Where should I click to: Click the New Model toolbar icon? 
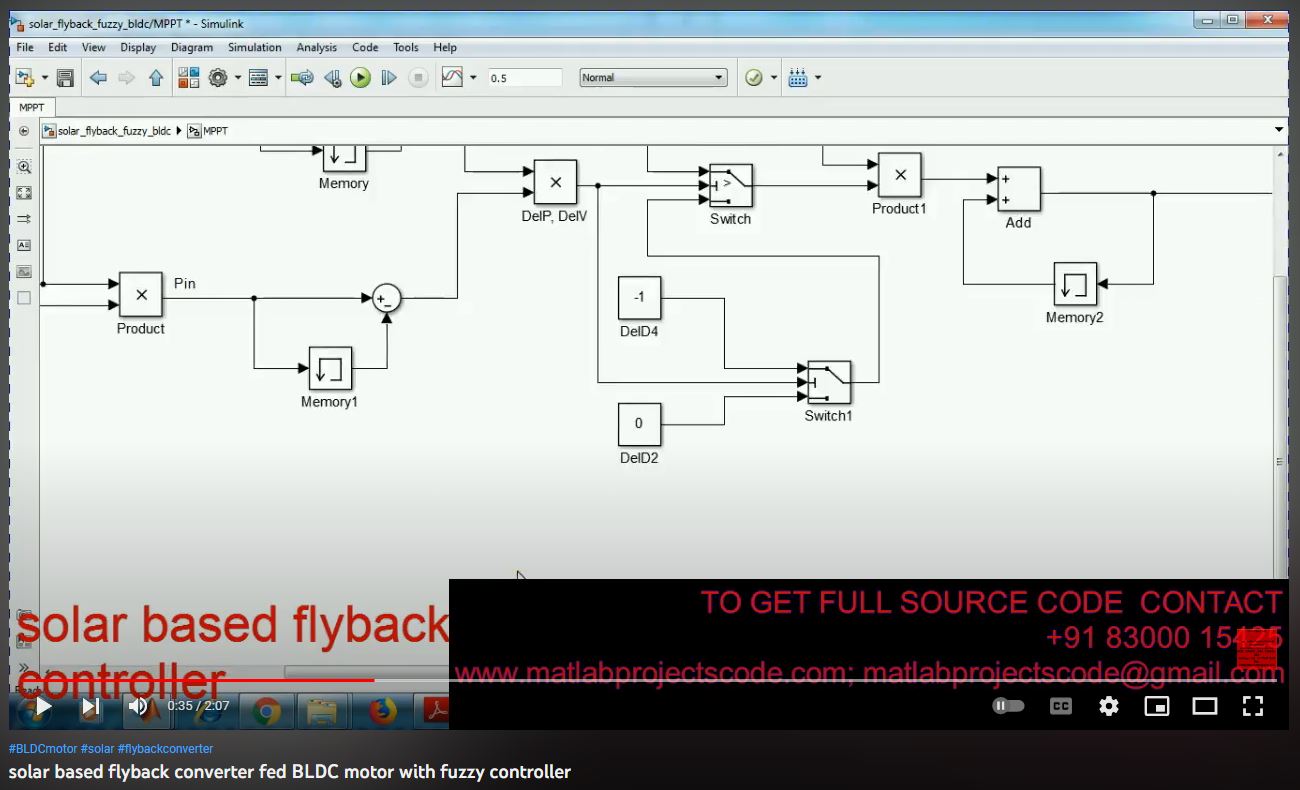click(x=25, y=77)
